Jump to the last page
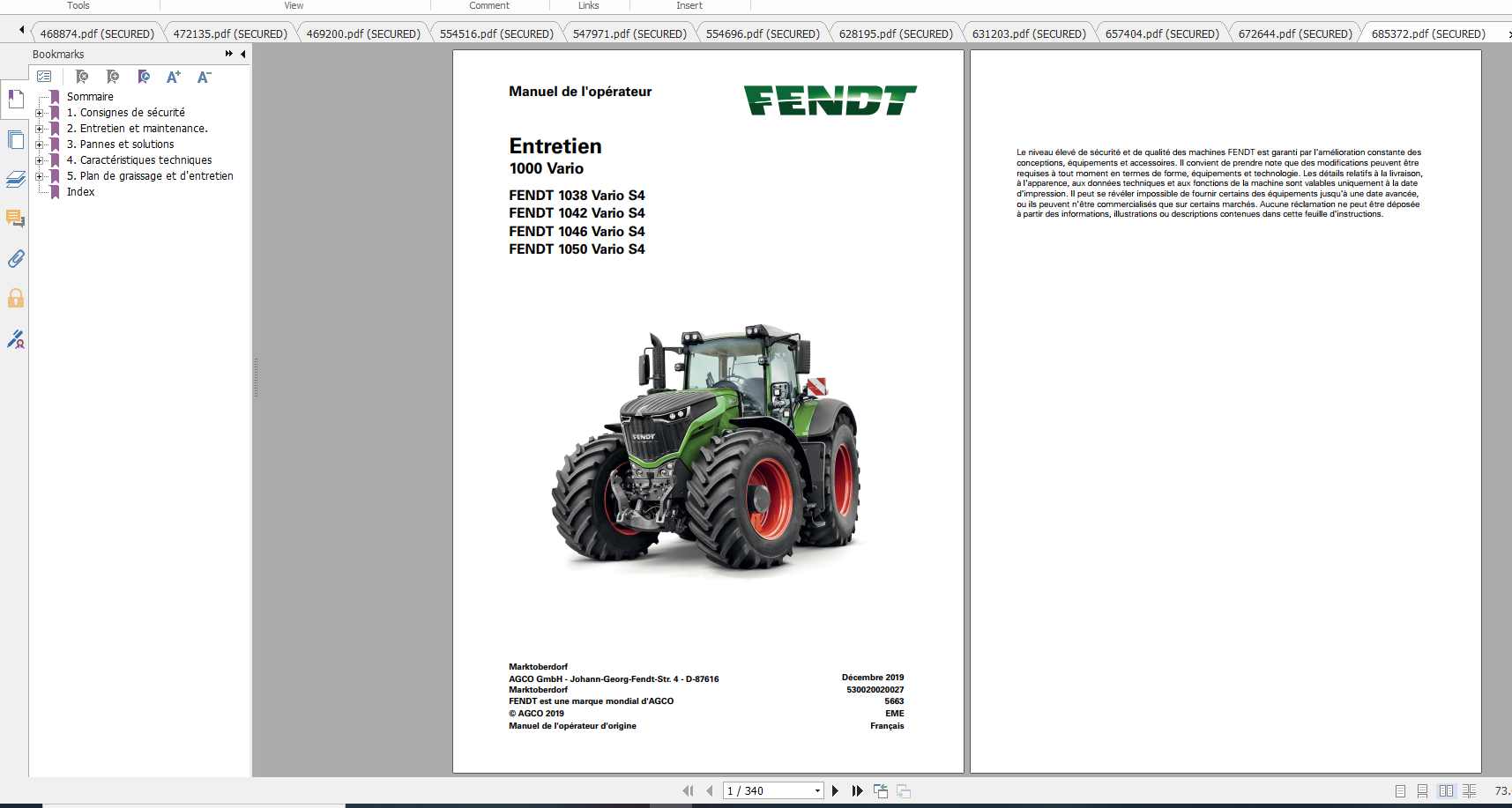1512x808 pixels. (857, 791)
